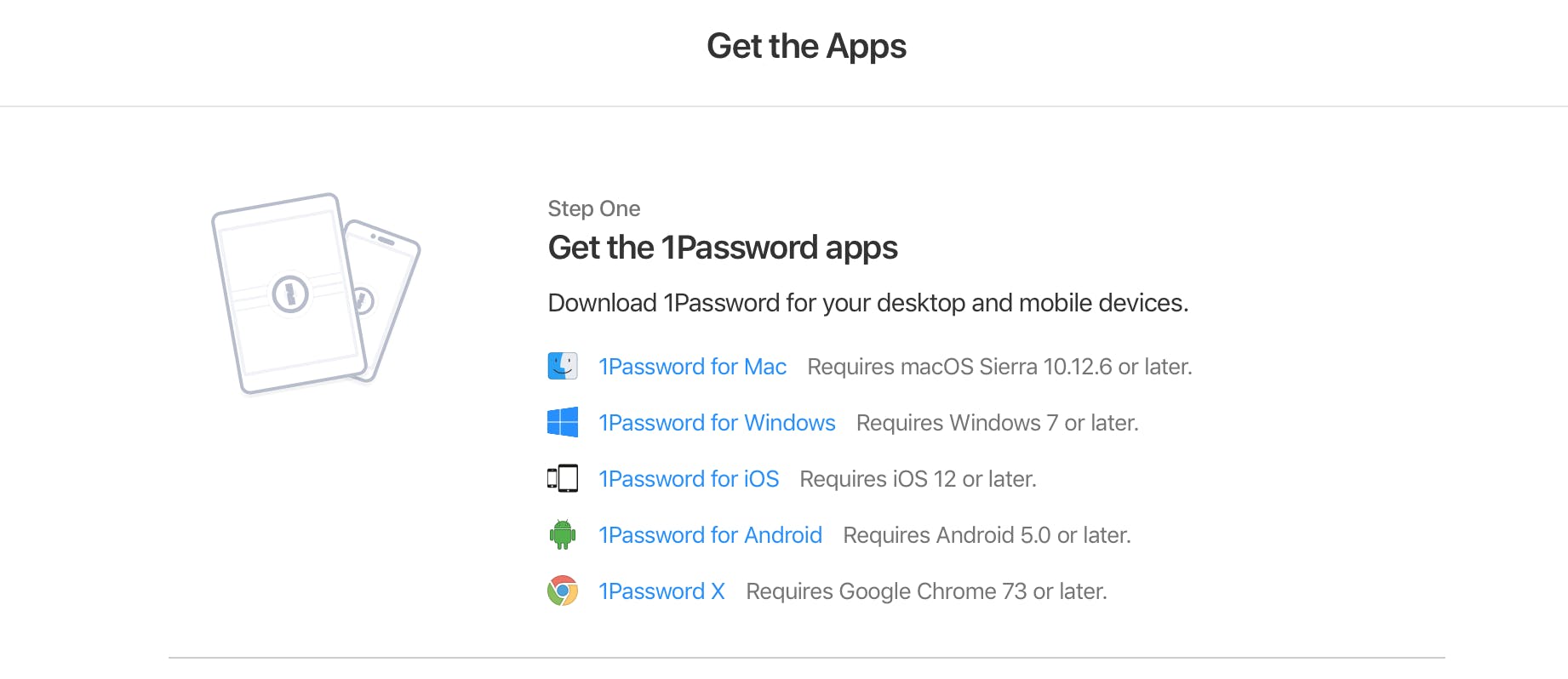Open the 1Password X link
The width and height of the screenshot is (1568, 679).
tap(661, 591)
